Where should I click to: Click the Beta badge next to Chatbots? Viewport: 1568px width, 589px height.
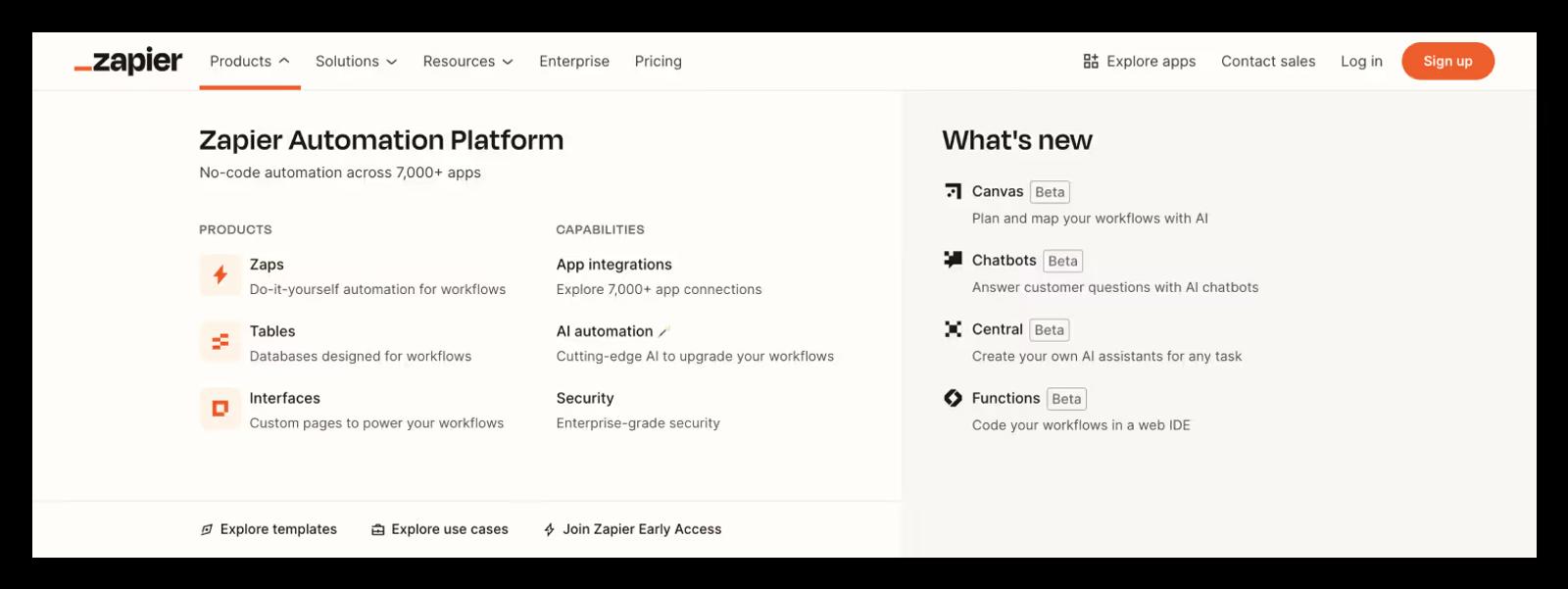(x=1062, y=261)
